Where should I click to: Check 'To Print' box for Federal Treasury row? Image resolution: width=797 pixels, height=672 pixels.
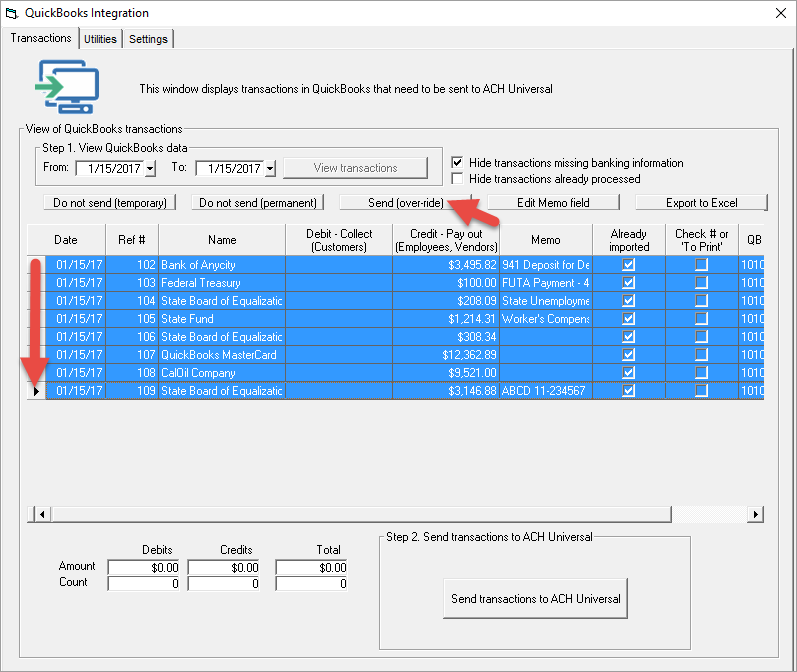[x=701, y=283]
